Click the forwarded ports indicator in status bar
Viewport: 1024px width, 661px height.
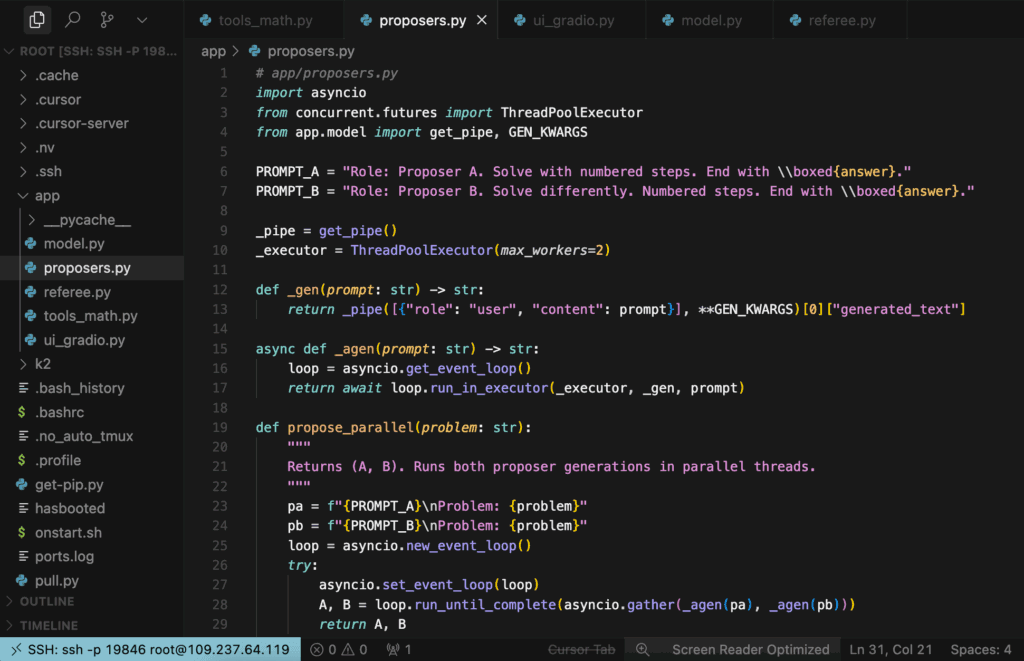tap(399, 649)
